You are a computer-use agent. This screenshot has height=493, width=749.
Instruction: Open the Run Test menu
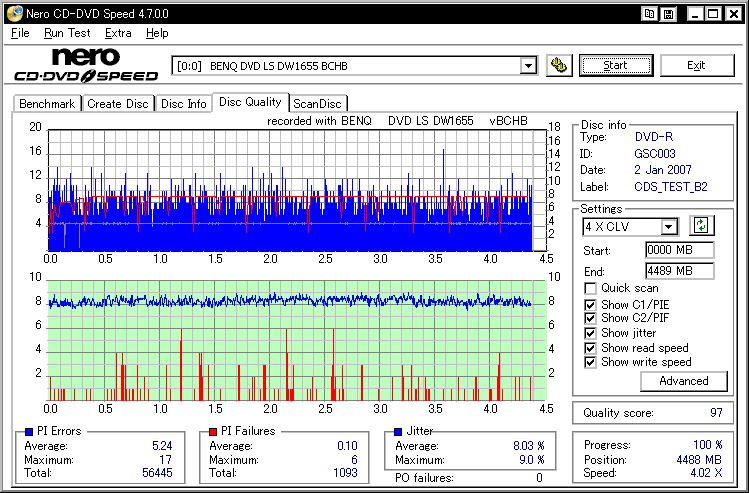[x=65, y=33]
